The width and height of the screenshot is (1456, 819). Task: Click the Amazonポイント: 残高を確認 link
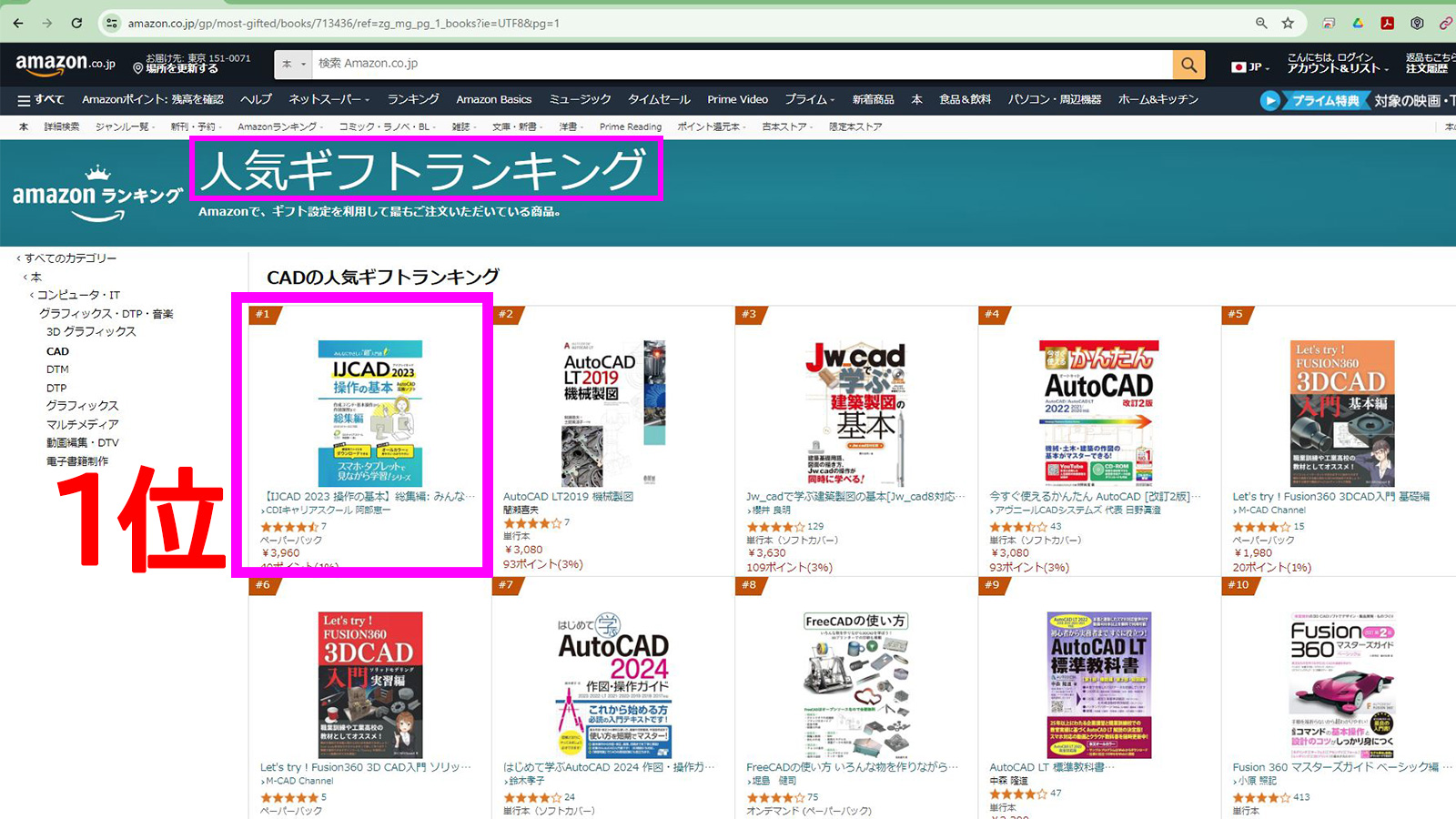pos(152,99)
